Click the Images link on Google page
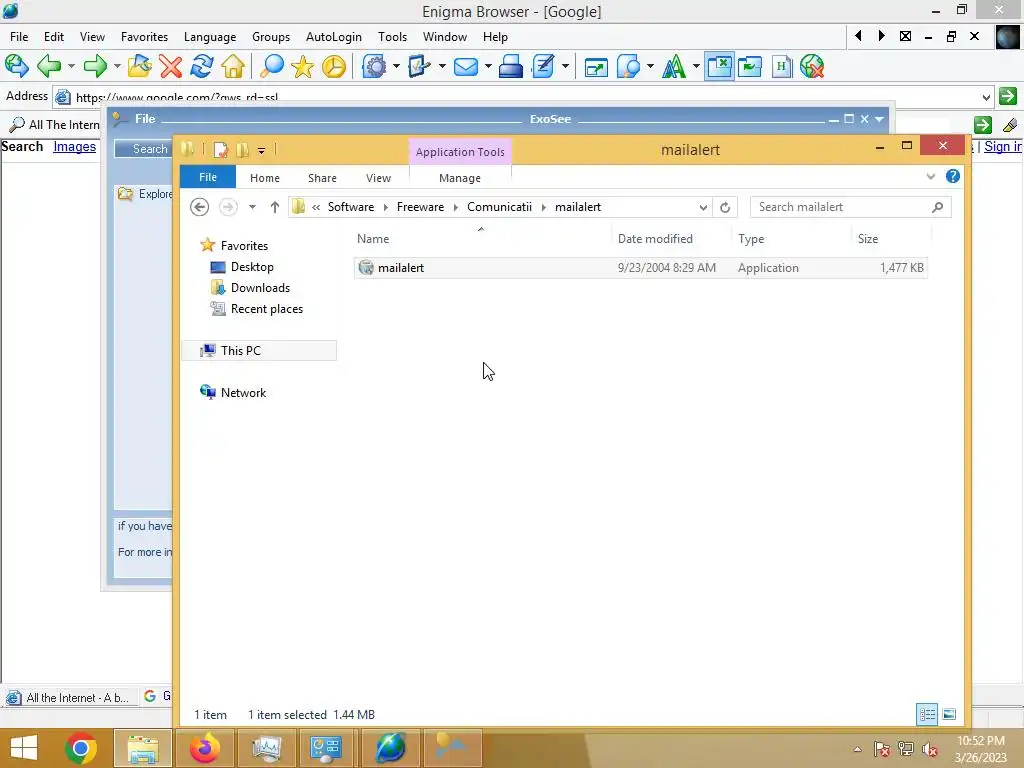This screenshot has width=1024, height=768. coord(74,146)
